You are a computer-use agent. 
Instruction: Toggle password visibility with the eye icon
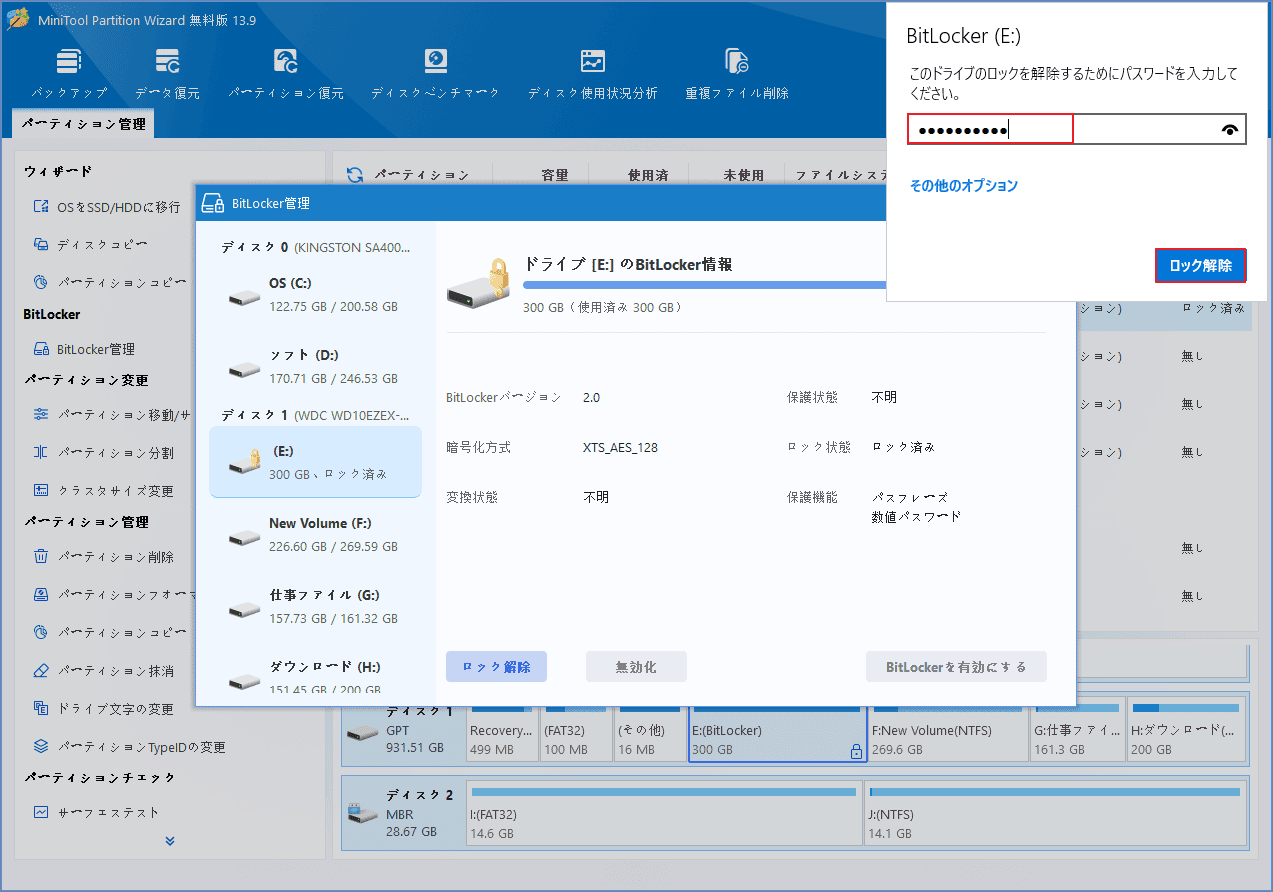click(x=1230, y=129)
